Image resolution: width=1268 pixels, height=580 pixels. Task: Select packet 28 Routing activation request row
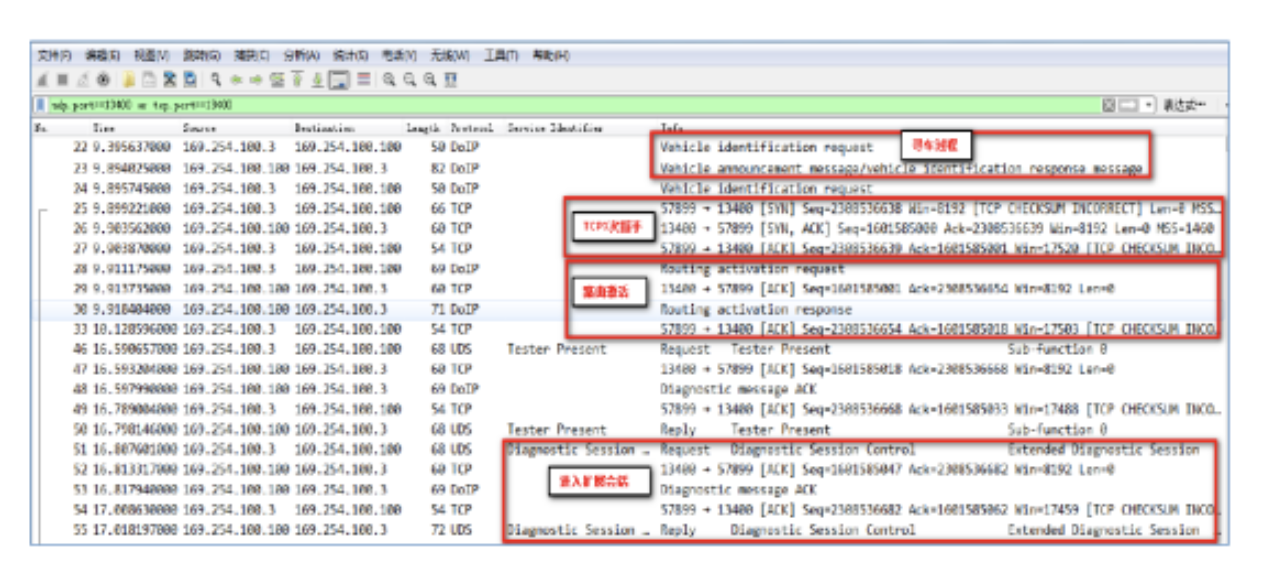630,268
